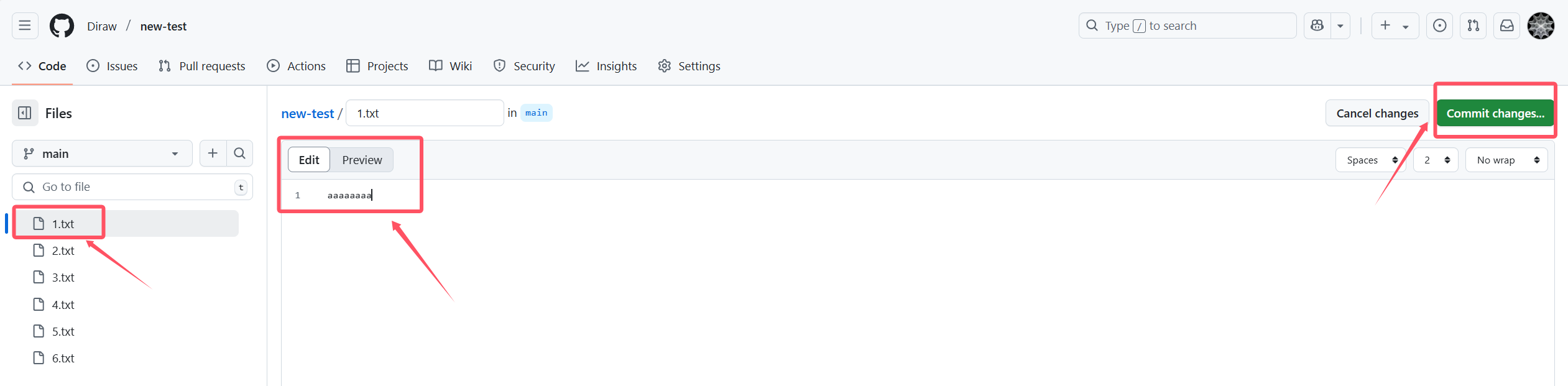The image size is (1568, 386).
Task: Open the No wrap line mode dropdown
Action: click(1506, 160)
